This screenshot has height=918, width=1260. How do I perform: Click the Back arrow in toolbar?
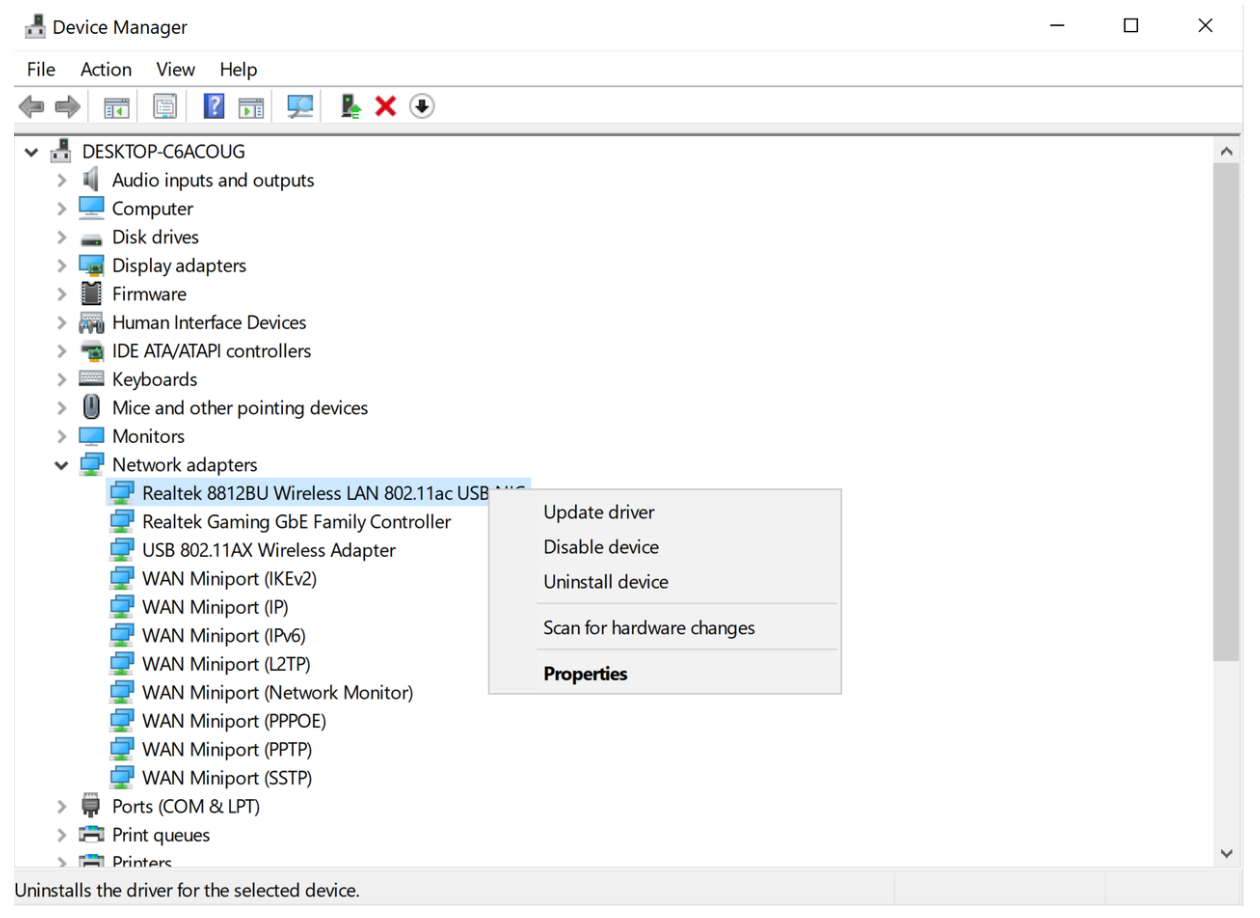point(32,106)
